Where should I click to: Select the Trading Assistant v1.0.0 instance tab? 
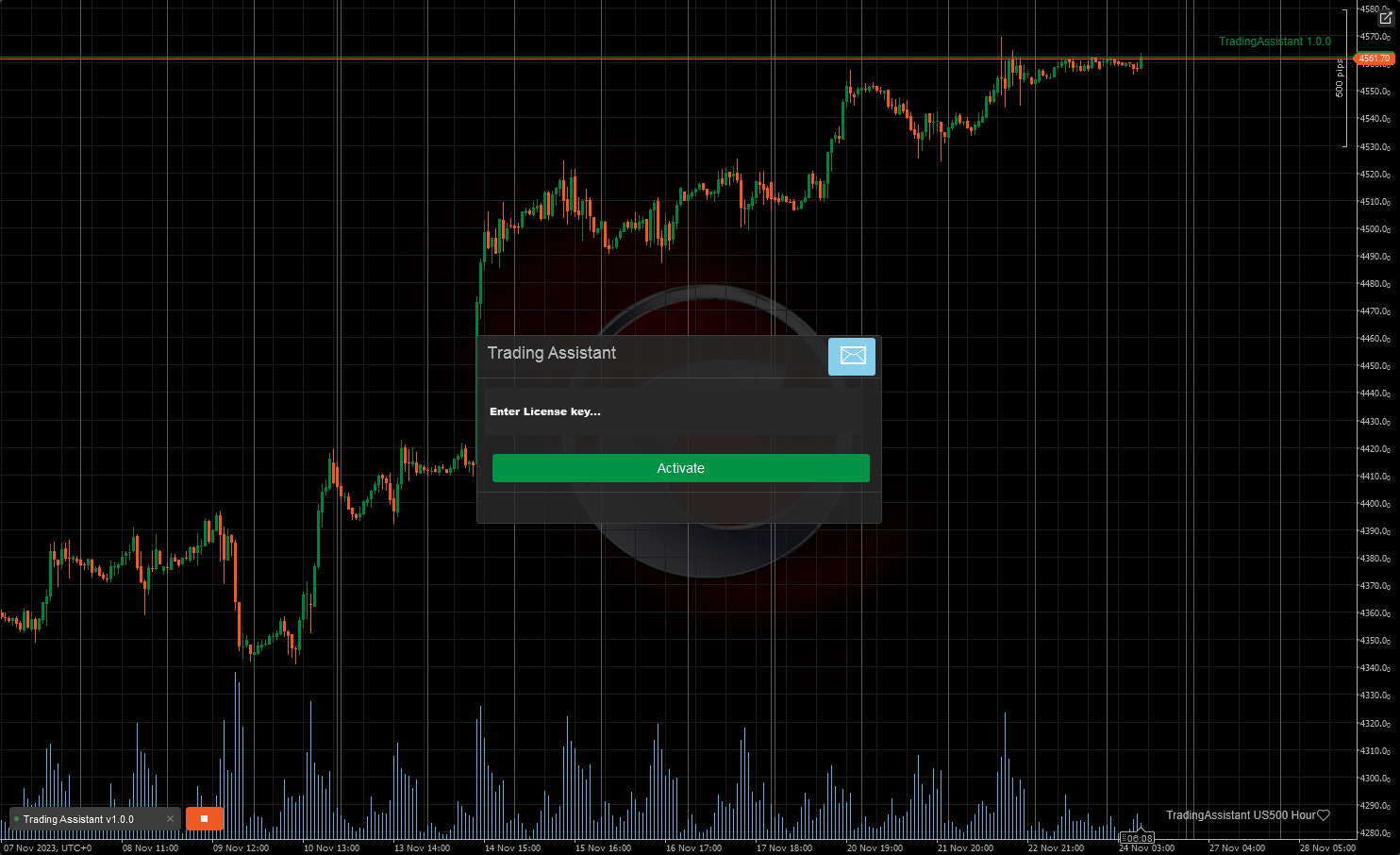94,819
